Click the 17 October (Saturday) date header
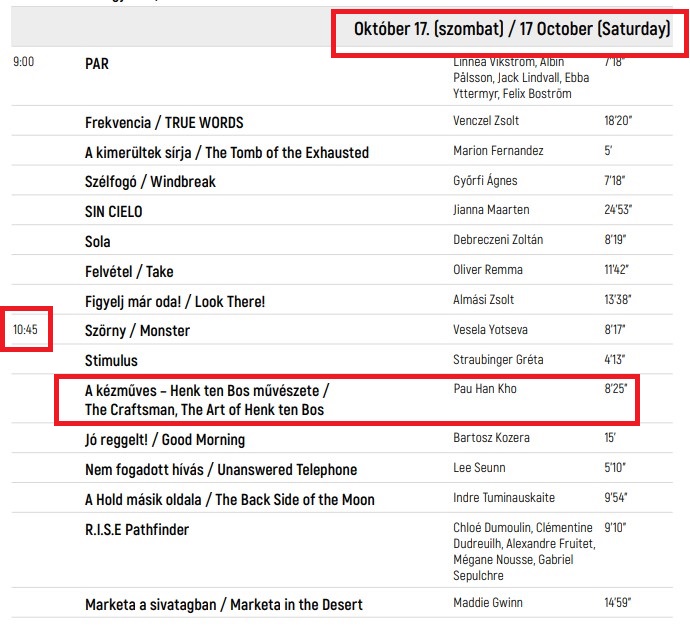Screen dimensions: 690x634 (x=511, y=29)
